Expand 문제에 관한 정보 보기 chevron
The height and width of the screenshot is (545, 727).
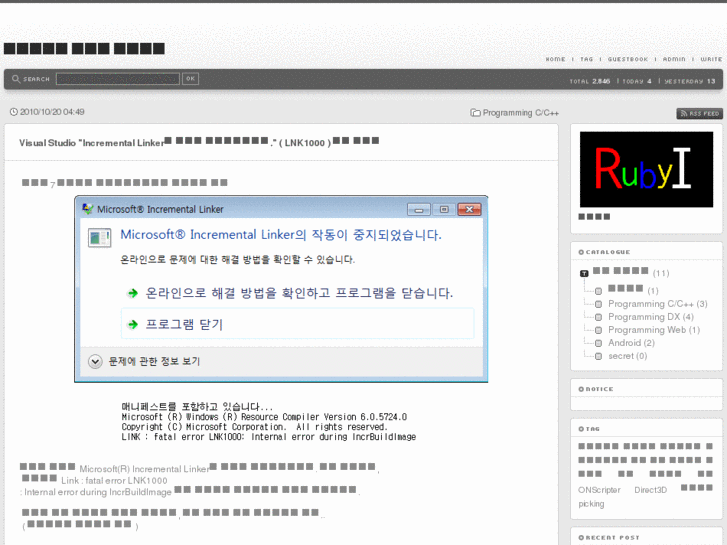(95, 361)
